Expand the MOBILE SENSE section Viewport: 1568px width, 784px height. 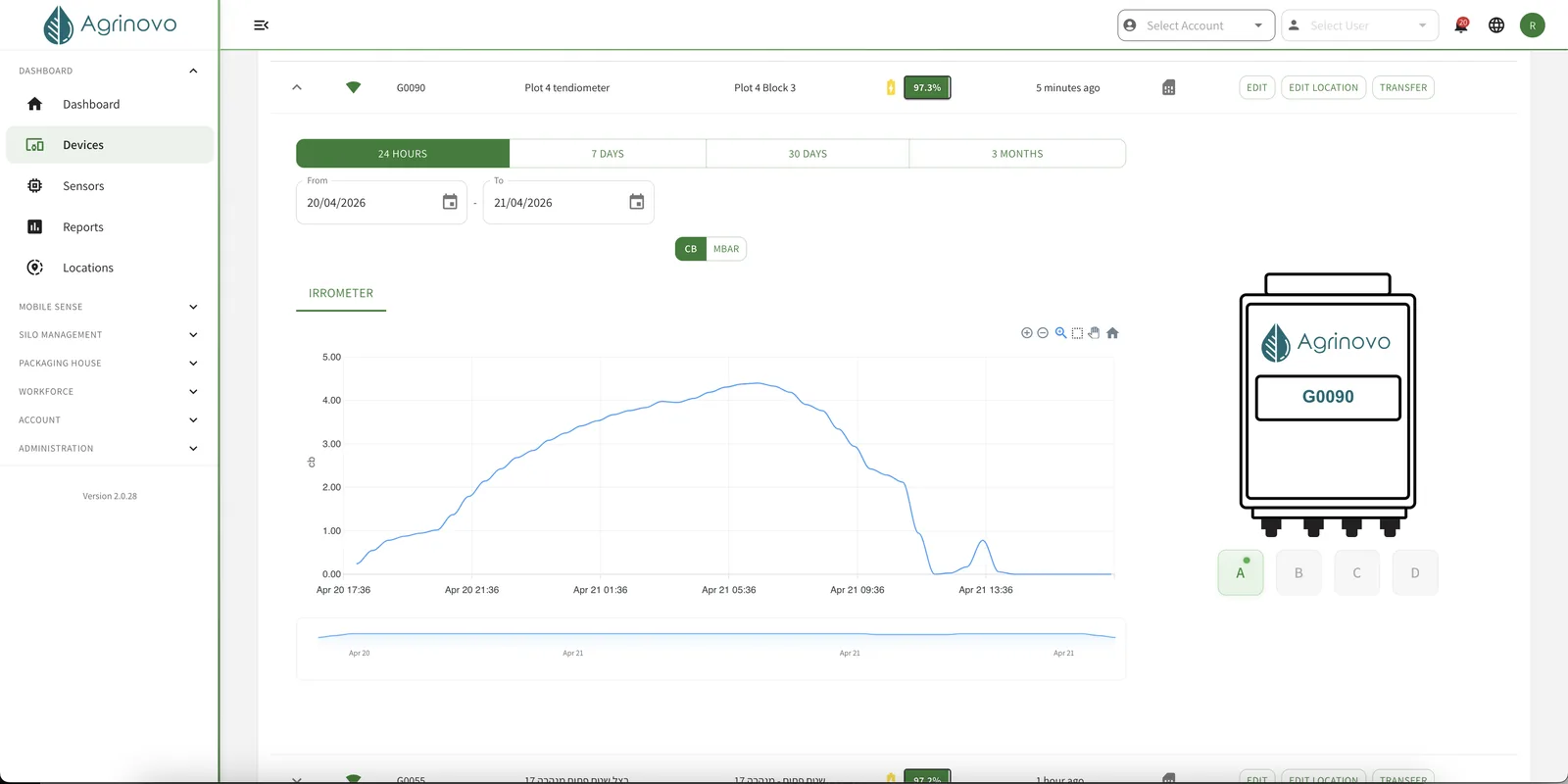(109, 307)
